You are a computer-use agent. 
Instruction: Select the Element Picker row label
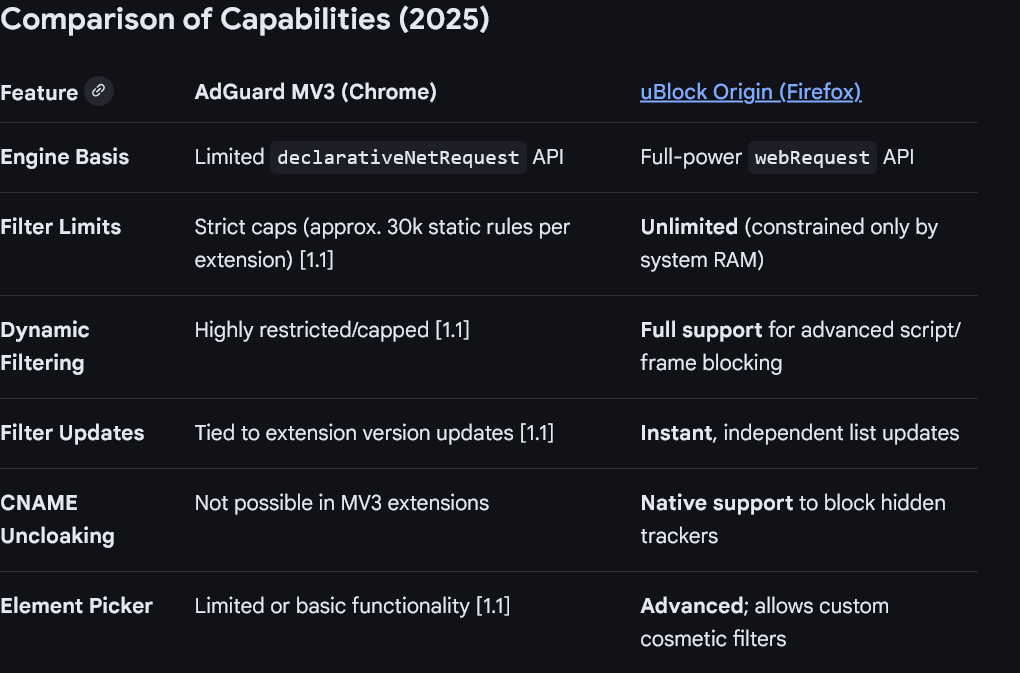(76, 605)
